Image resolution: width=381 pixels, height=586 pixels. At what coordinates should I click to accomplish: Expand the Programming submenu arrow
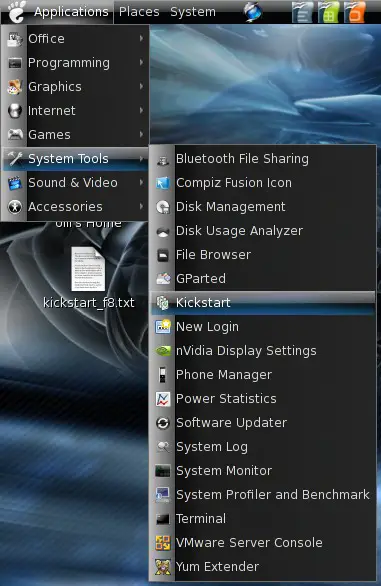point(141,62)
